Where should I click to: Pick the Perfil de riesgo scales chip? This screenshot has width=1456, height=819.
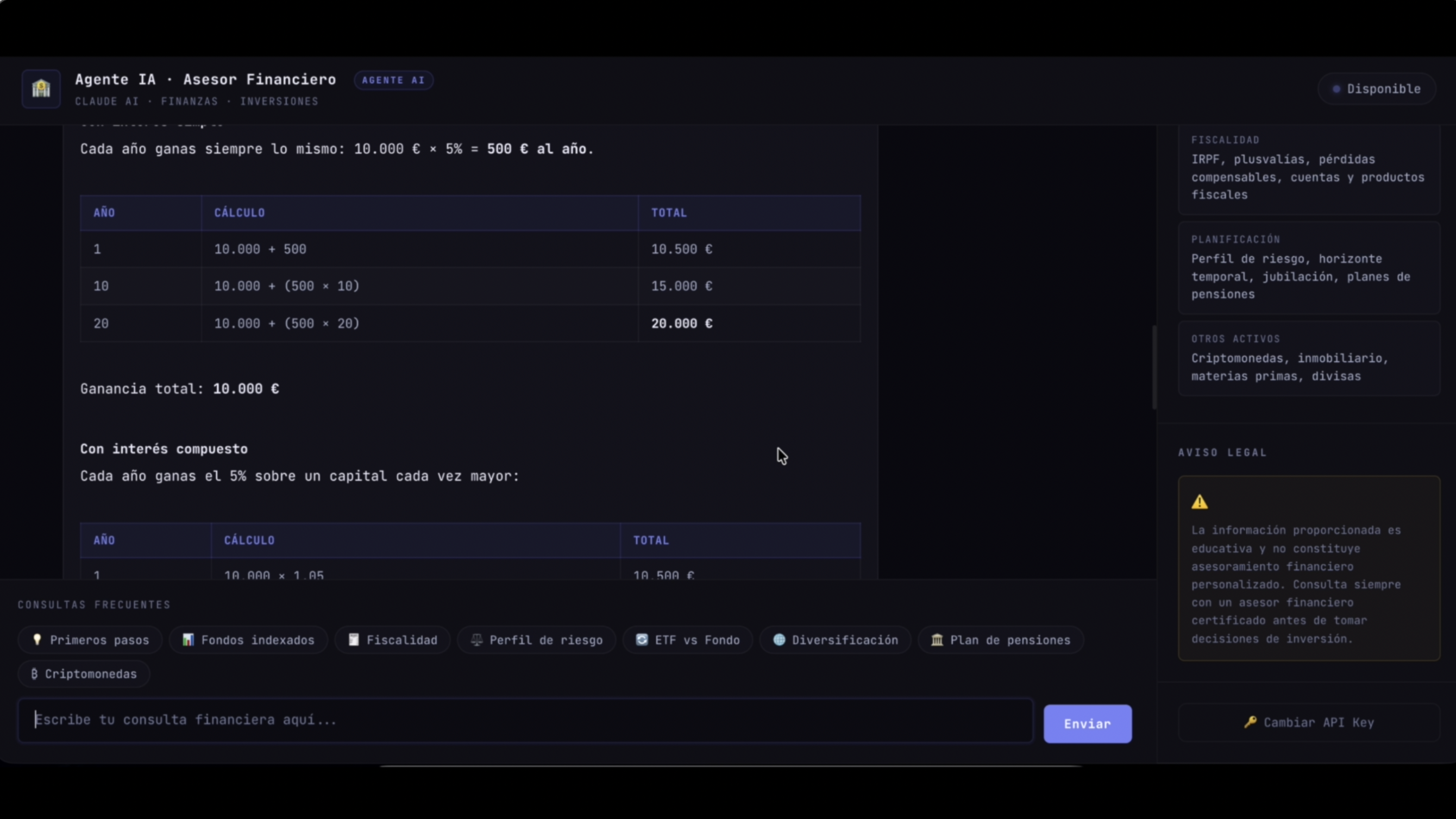[x=536, y=640]
